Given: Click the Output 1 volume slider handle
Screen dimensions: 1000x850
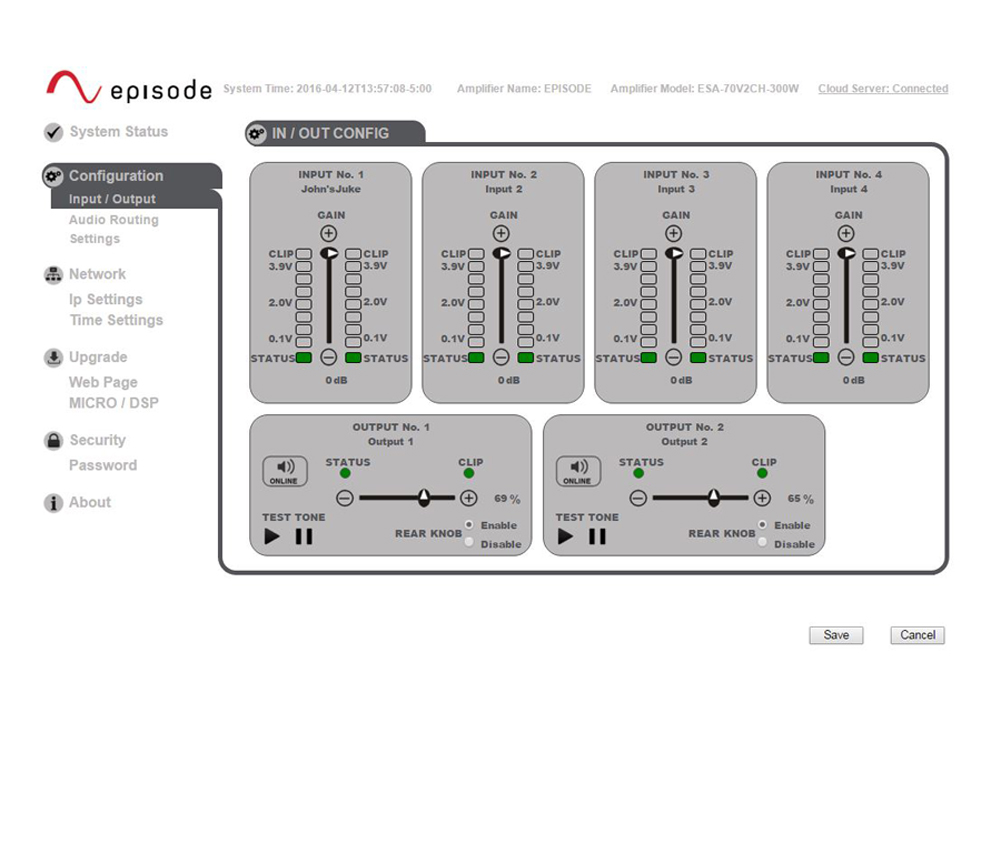Looking at the screenshot, I should point(424,497).
